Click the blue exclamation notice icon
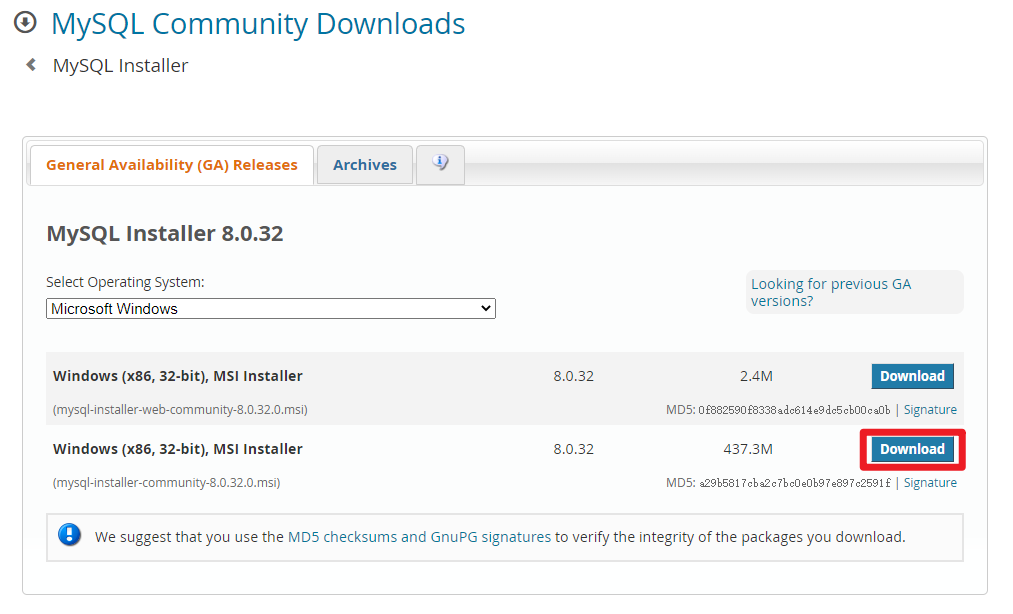Screen dimensions: 1013x614 coord(69,535)
